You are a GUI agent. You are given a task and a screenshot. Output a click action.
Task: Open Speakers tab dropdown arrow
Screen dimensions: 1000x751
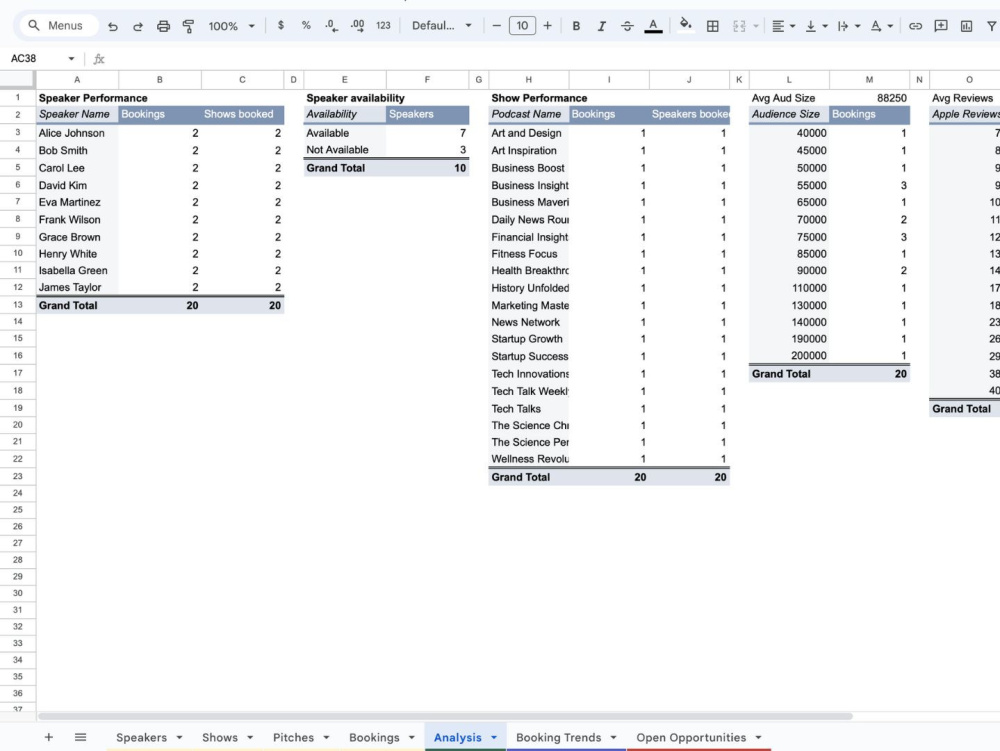click(179, 737)
